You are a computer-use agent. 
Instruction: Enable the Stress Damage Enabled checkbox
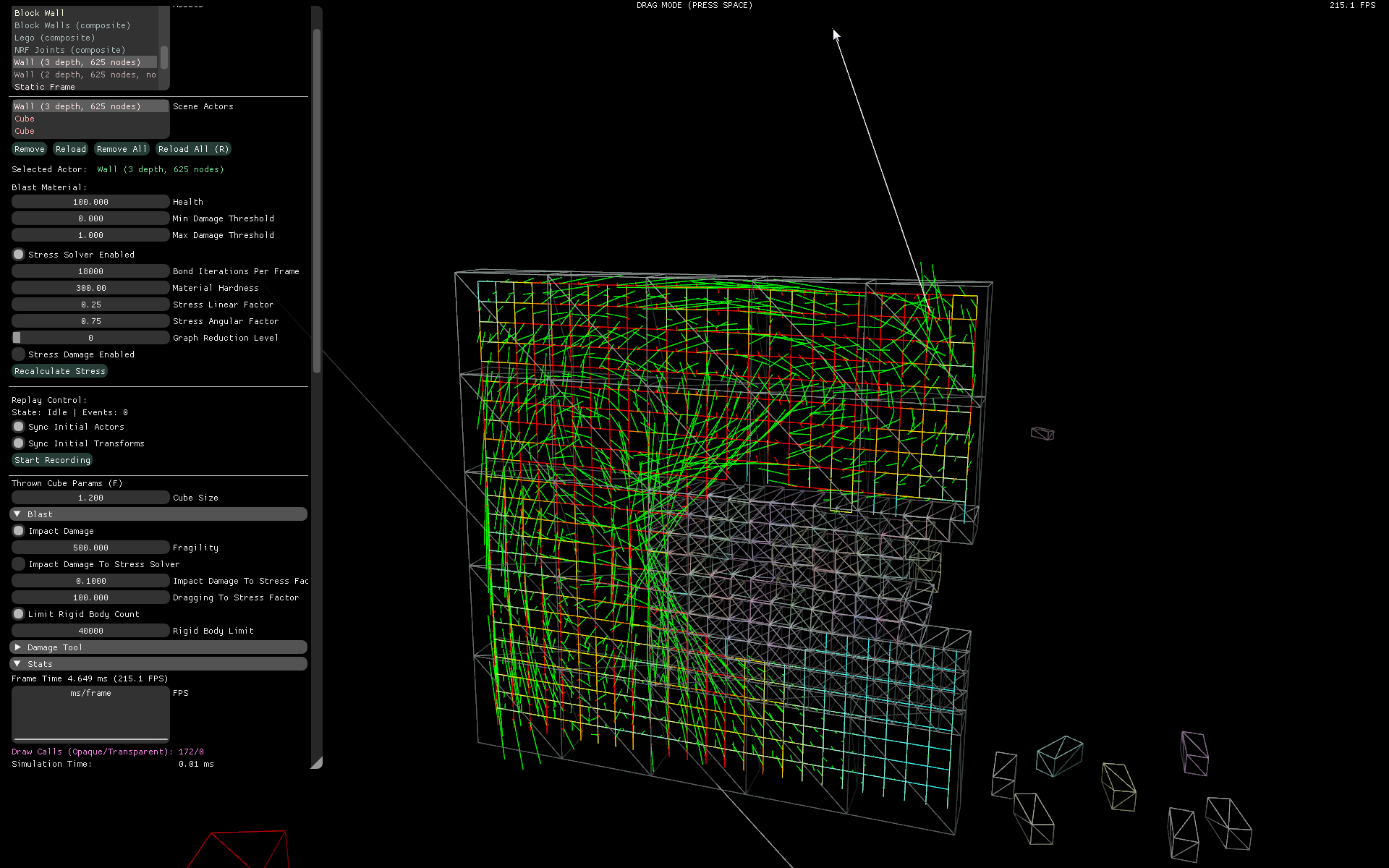tap(19, 354)
